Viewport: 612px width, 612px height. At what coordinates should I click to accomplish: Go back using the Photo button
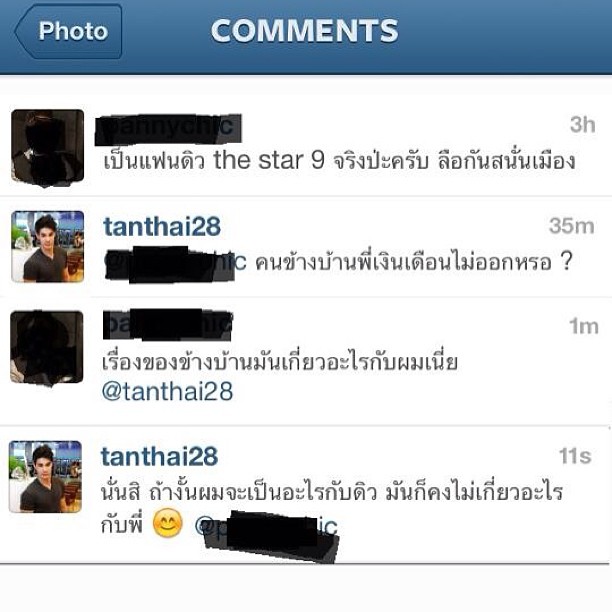[69, 32]
